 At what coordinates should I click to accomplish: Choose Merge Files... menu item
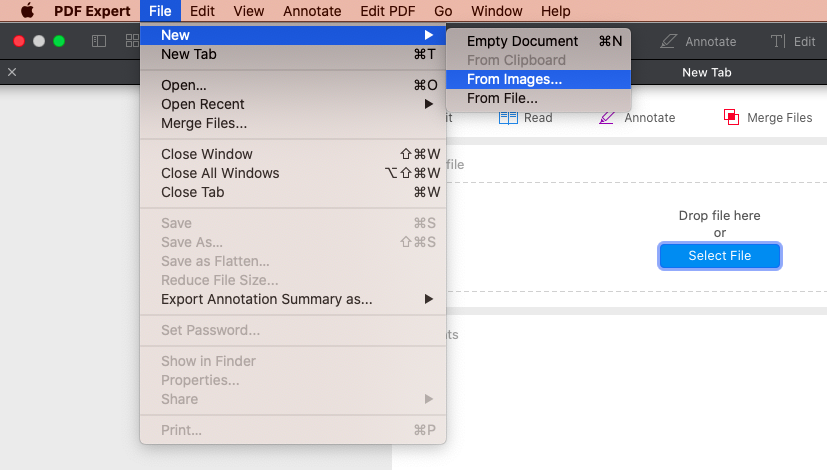(293, 123)
